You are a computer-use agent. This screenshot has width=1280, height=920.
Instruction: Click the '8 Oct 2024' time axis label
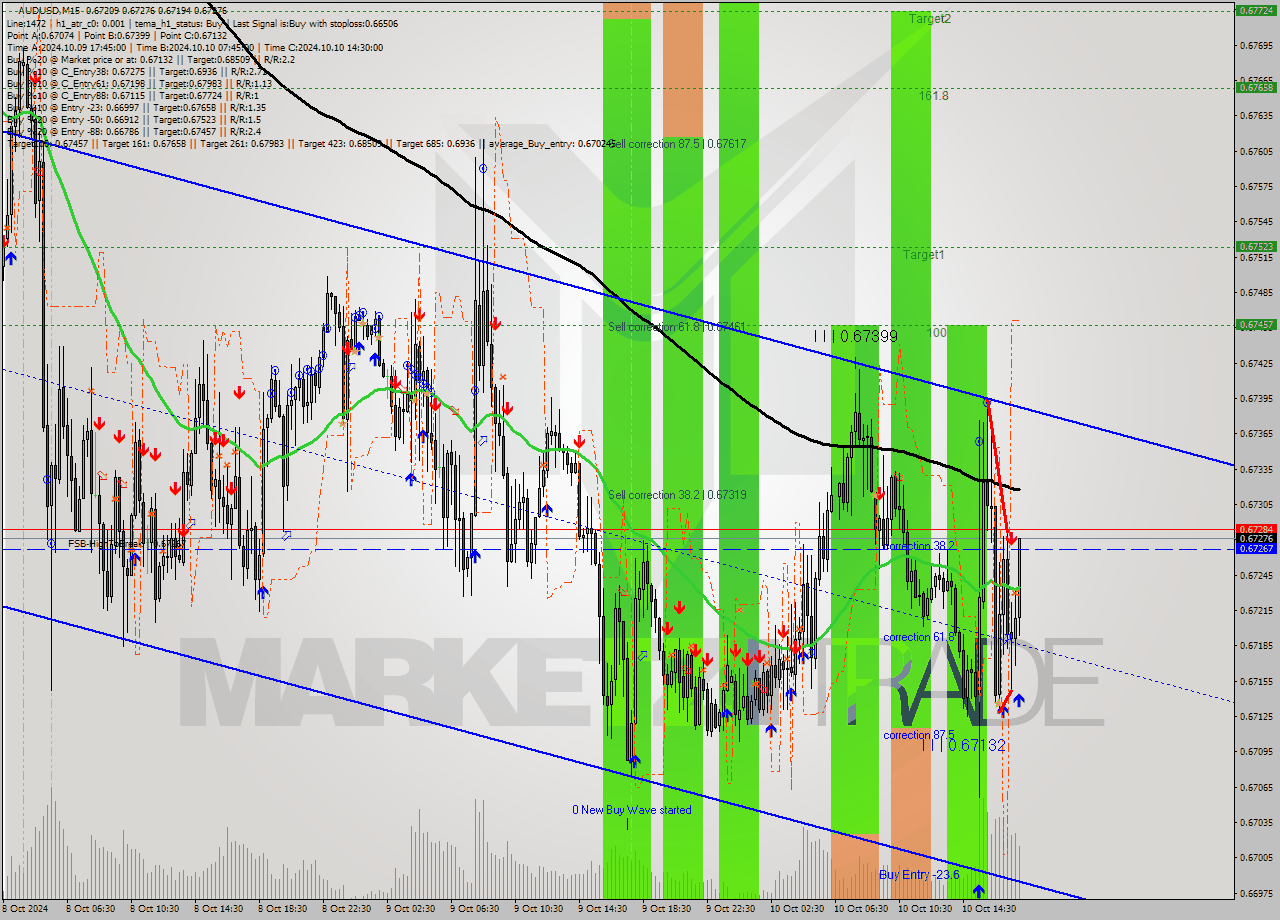pos(27,909)
